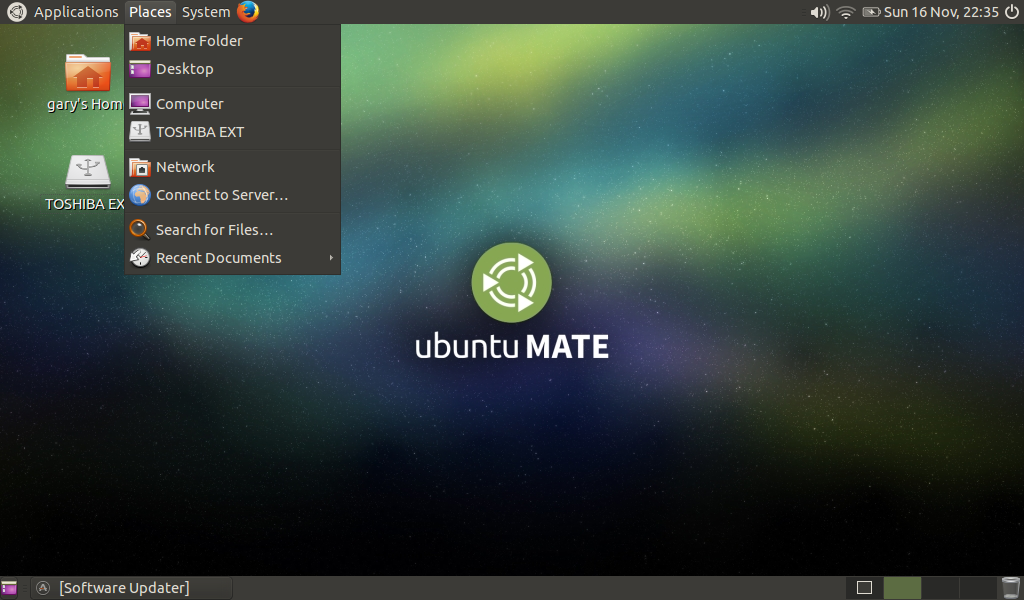1024x600 pixels.
Task: Switch to the fourth workspace
Action: (x=978, y=588)
